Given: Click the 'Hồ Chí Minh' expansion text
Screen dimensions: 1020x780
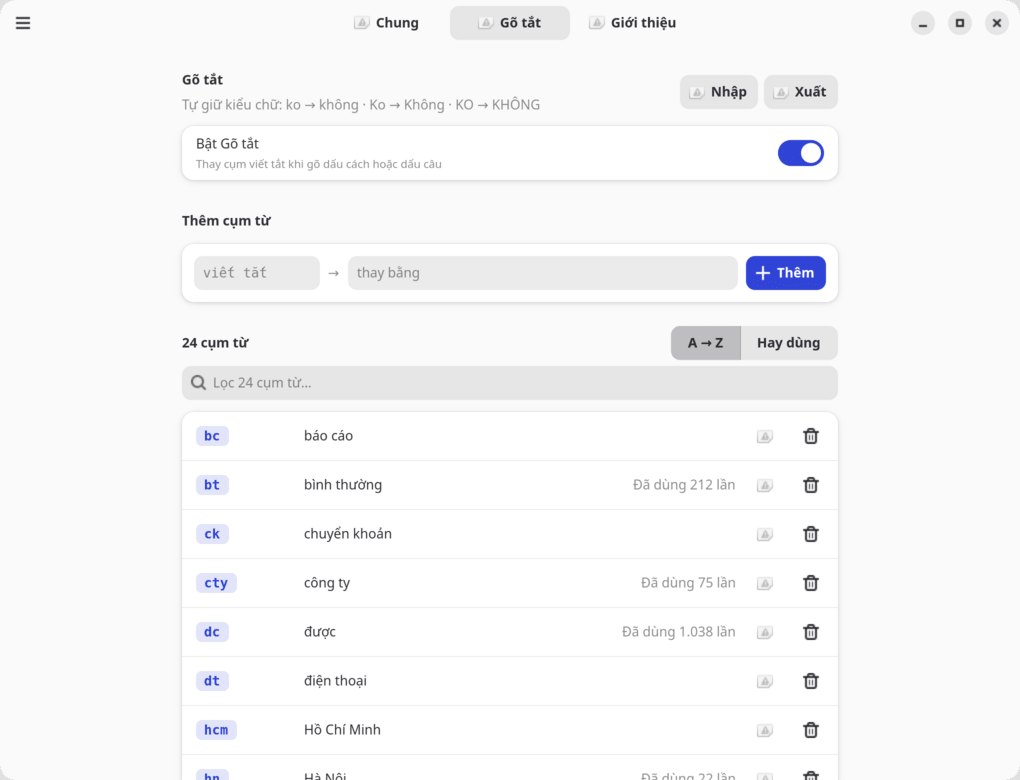Looking at the screenshot, I should (x=342, y=730).
